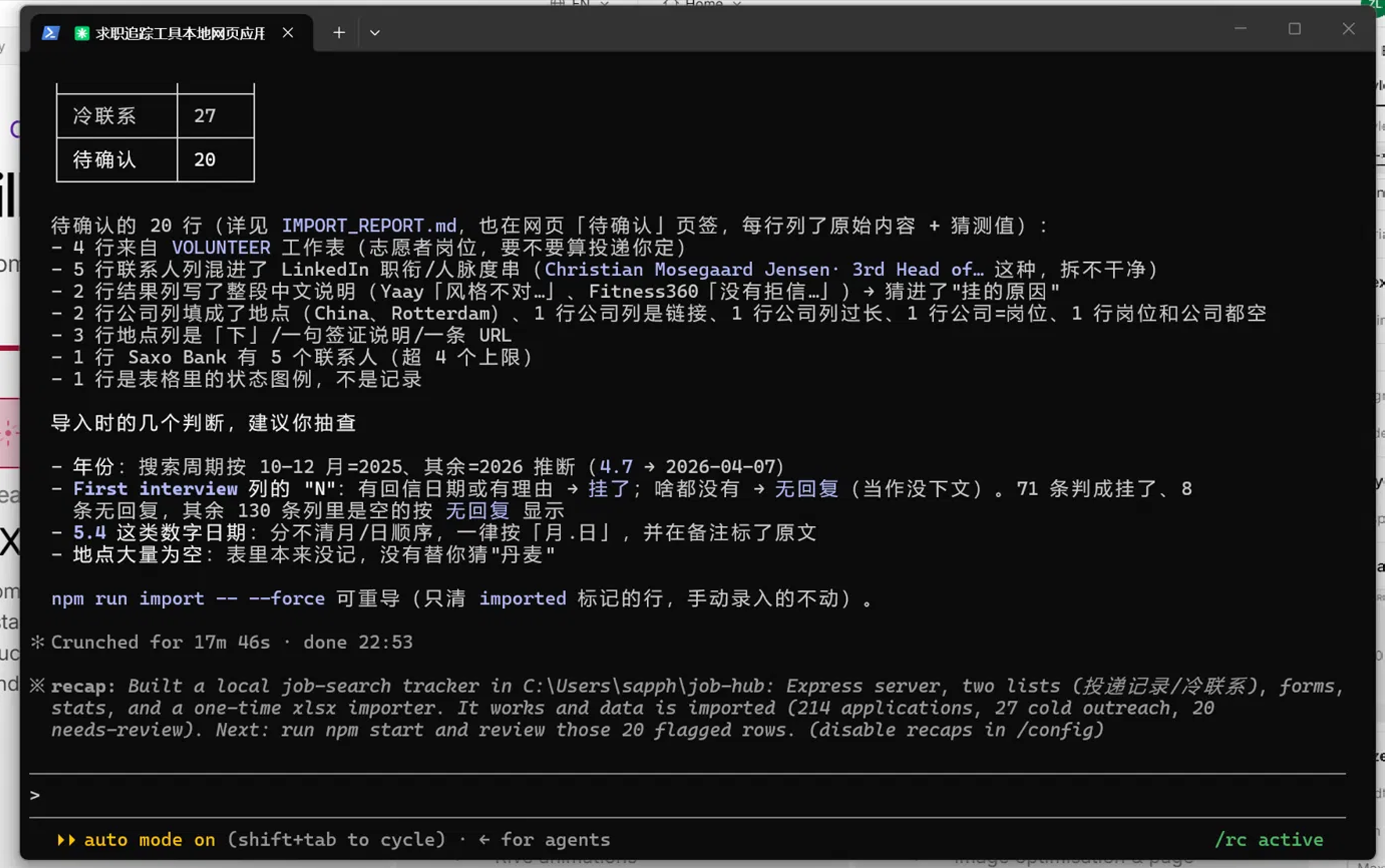Click the 待确认 table cell
The image size is (1385, 868).
117,159
